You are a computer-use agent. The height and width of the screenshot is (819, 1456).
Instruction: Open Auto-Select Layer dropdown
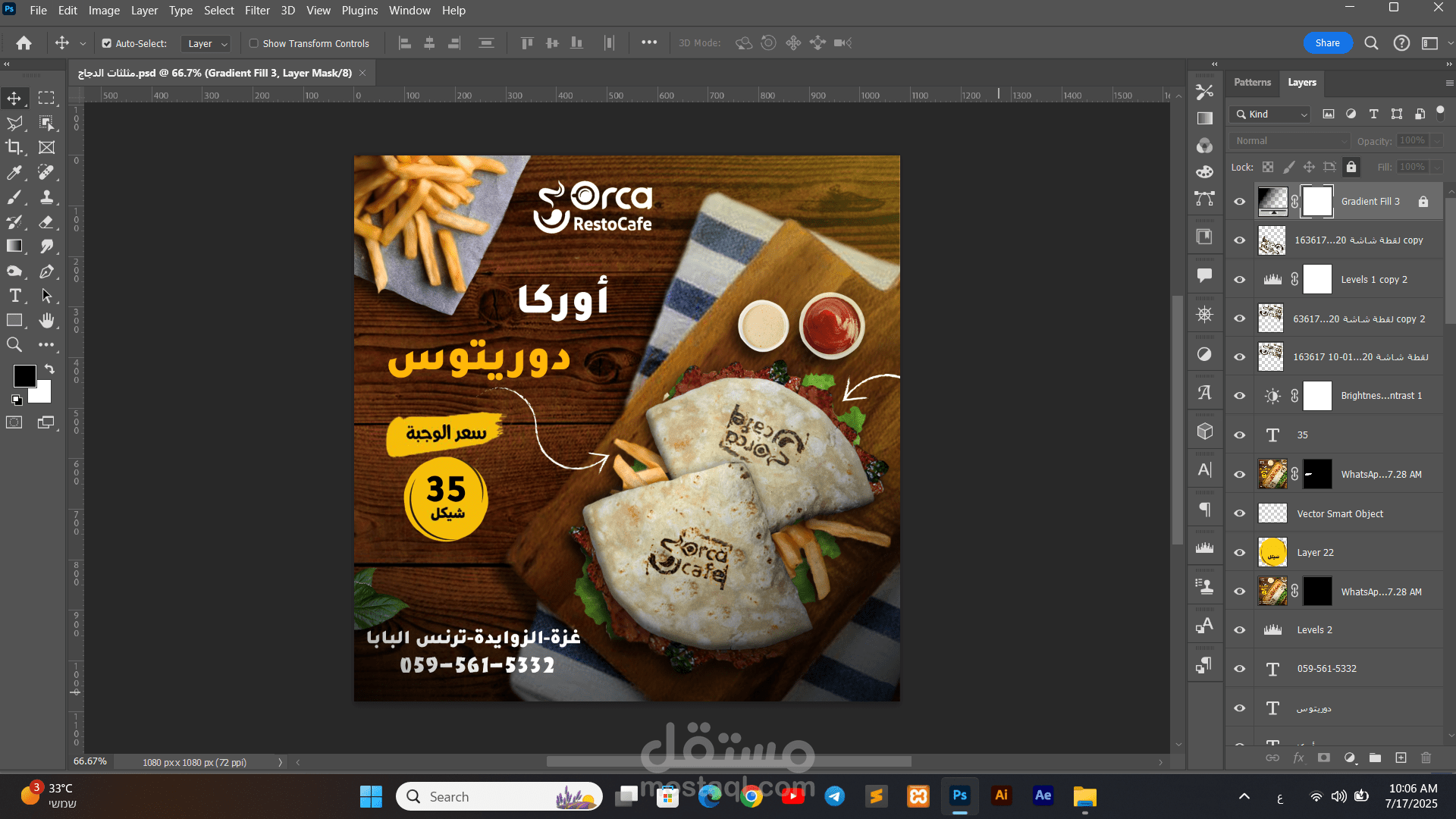(x=206, y=44)
